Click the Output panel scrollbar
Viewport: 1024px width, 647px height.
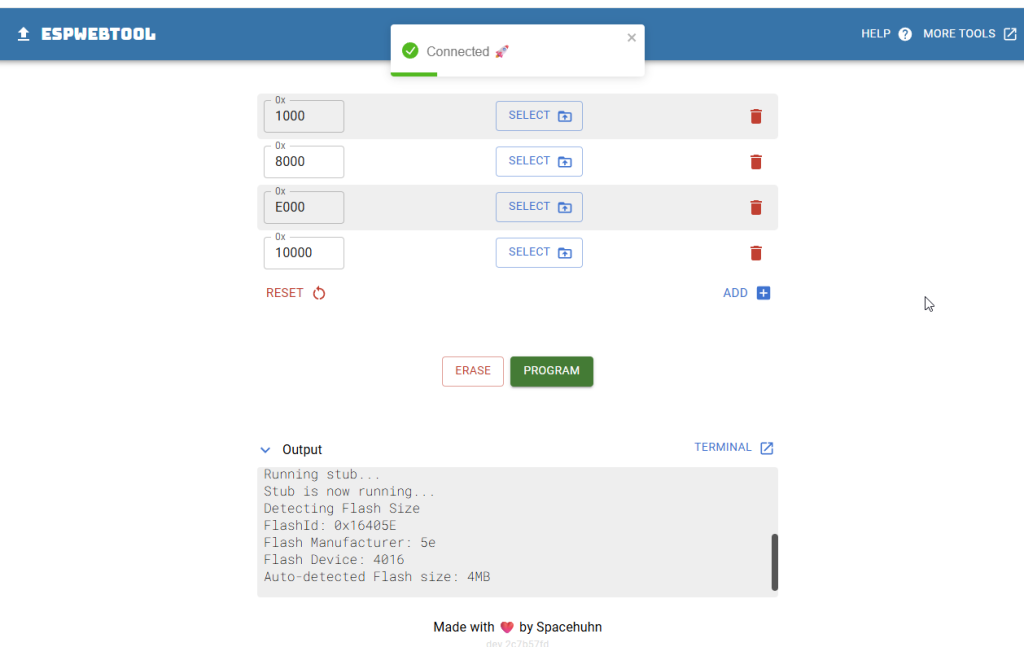773,562
